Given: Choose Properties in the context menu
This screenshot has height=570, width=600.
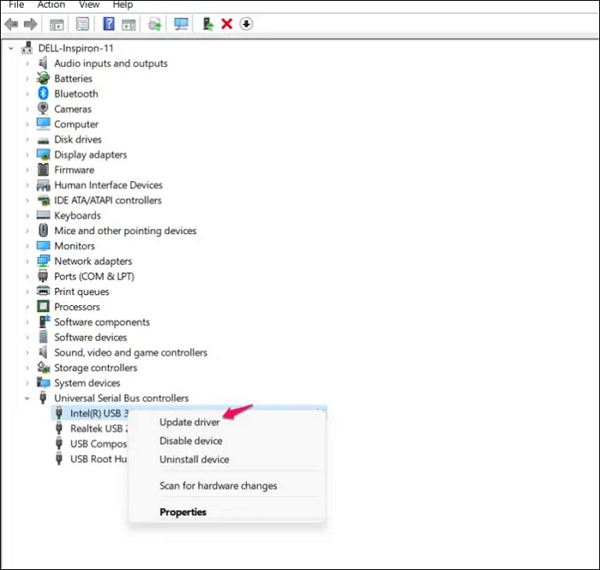Looking at the screenshot, I should pos(183,512).
